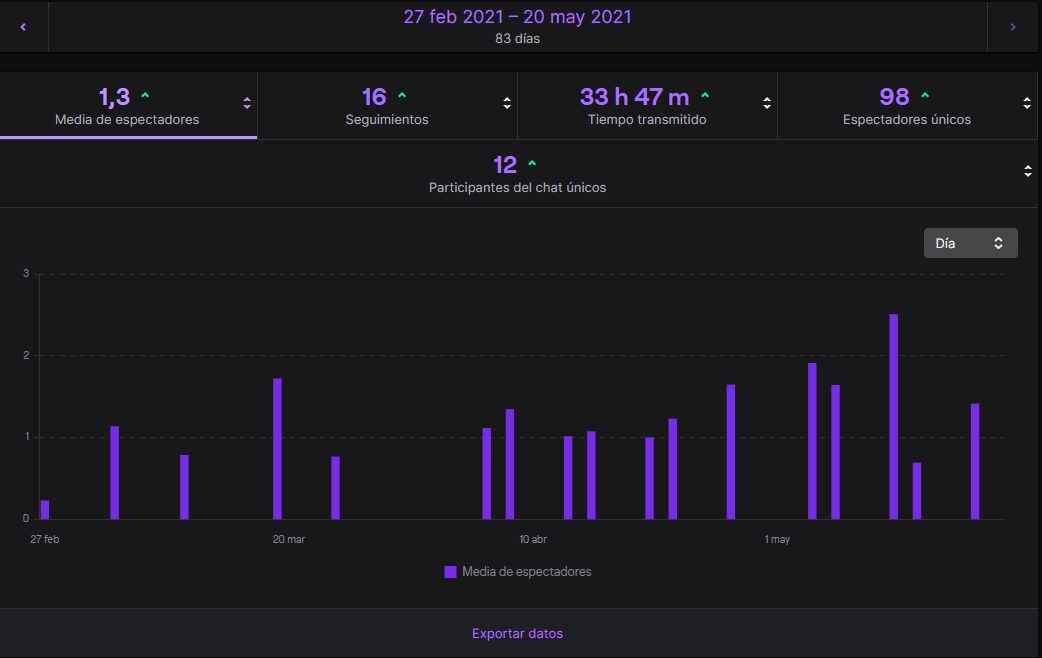
Task: Click the 1 may axis label
Action: 777,539
